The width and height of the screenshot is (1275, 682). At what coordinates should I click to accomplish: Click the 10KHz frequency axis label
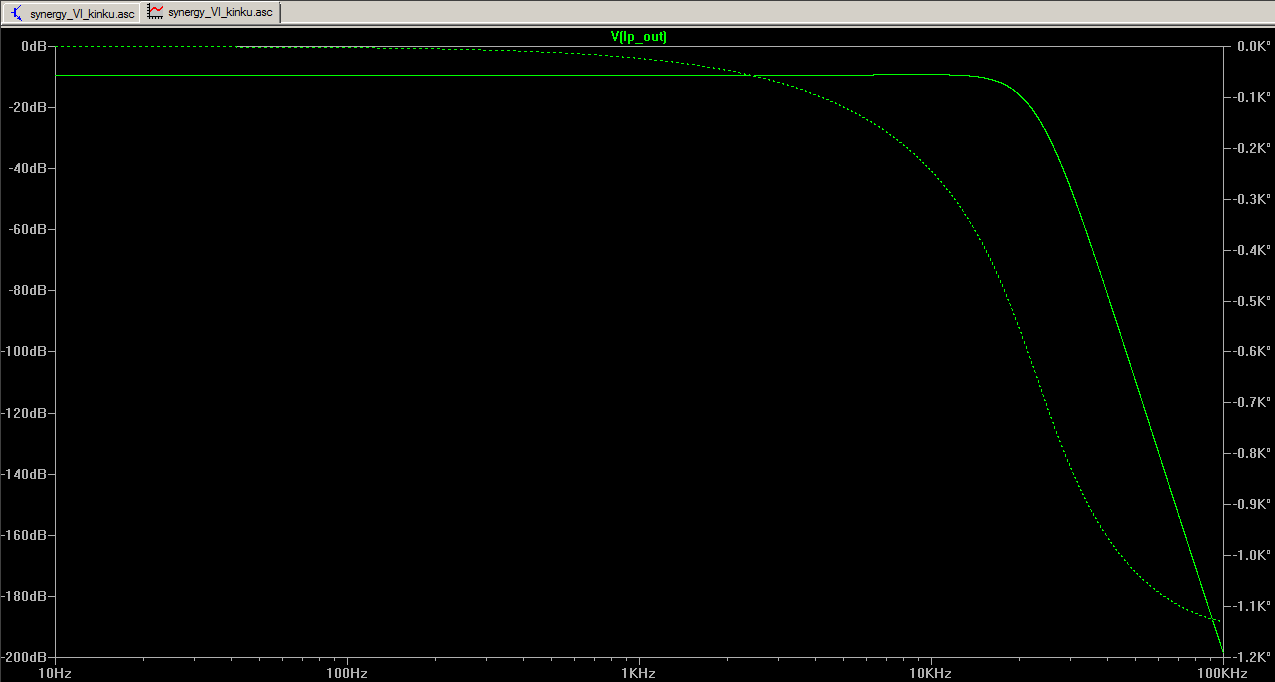coord(931,674)
